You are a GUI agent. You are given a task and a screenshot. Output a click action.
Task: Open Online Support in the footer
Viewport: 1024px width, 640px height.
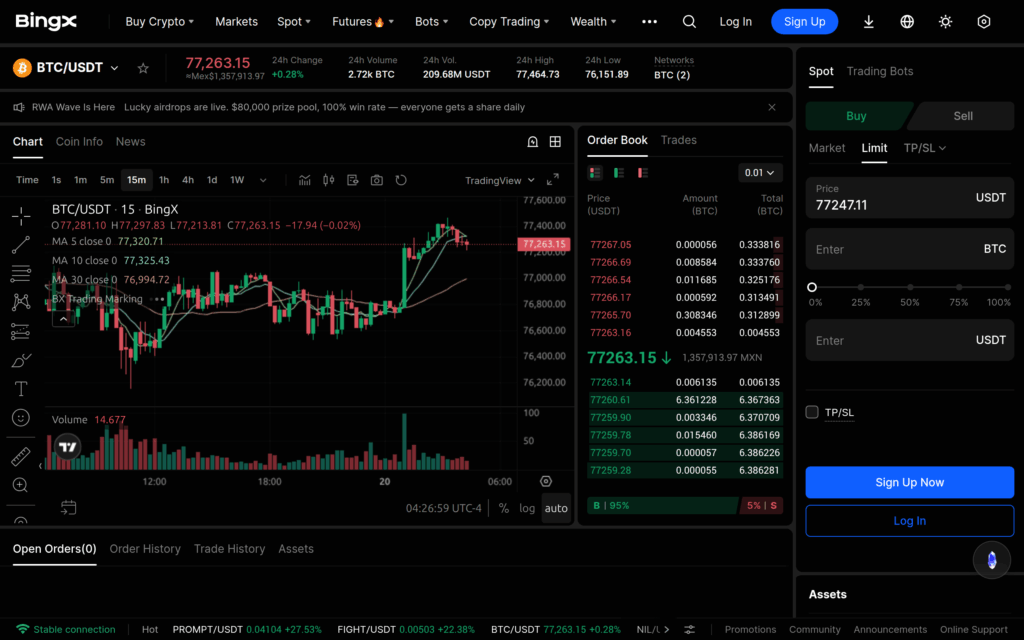[x=973, y=630]
